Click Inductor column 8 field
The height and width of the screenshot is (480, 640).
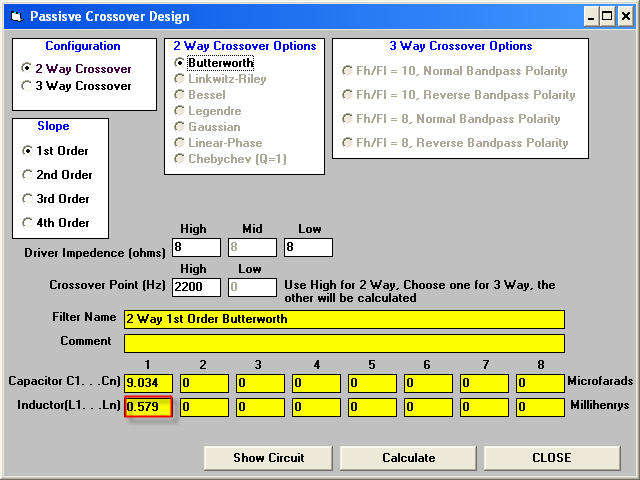[x=540, y=407]
